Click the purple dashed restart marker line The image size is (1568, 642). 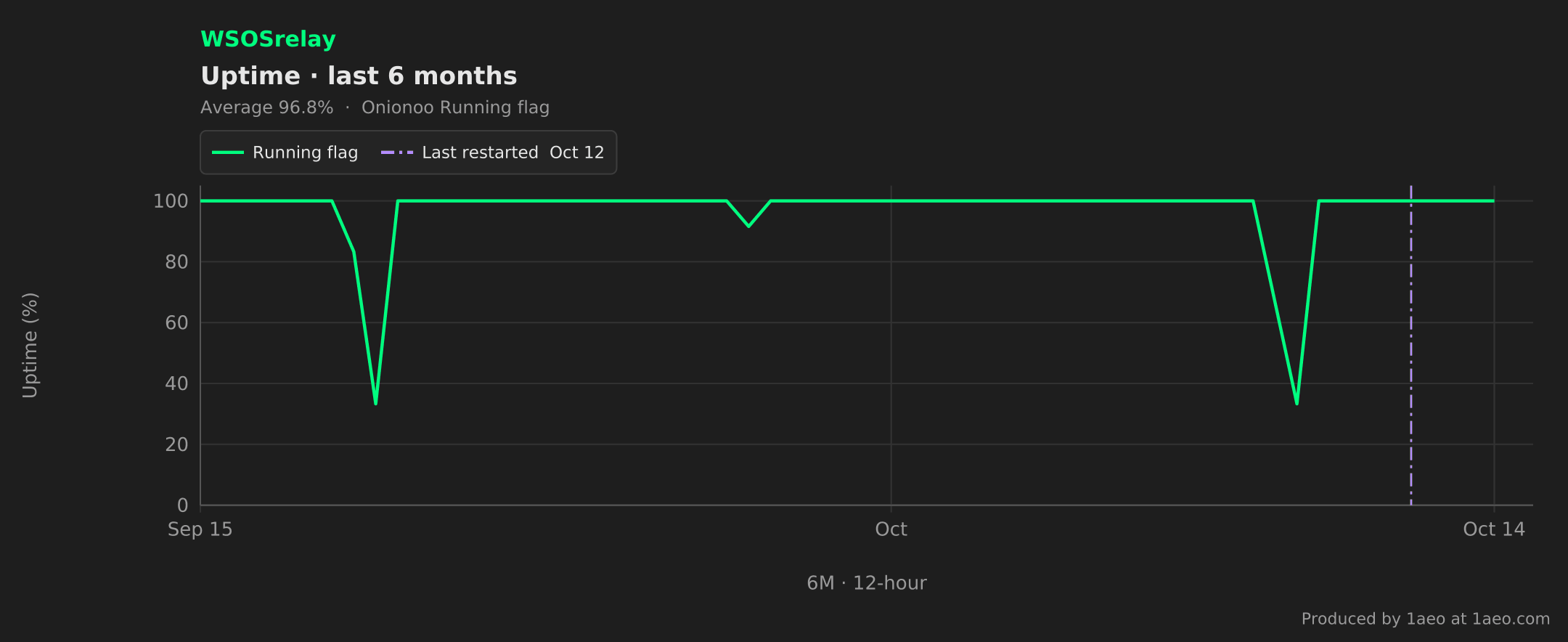point(1410,345)
